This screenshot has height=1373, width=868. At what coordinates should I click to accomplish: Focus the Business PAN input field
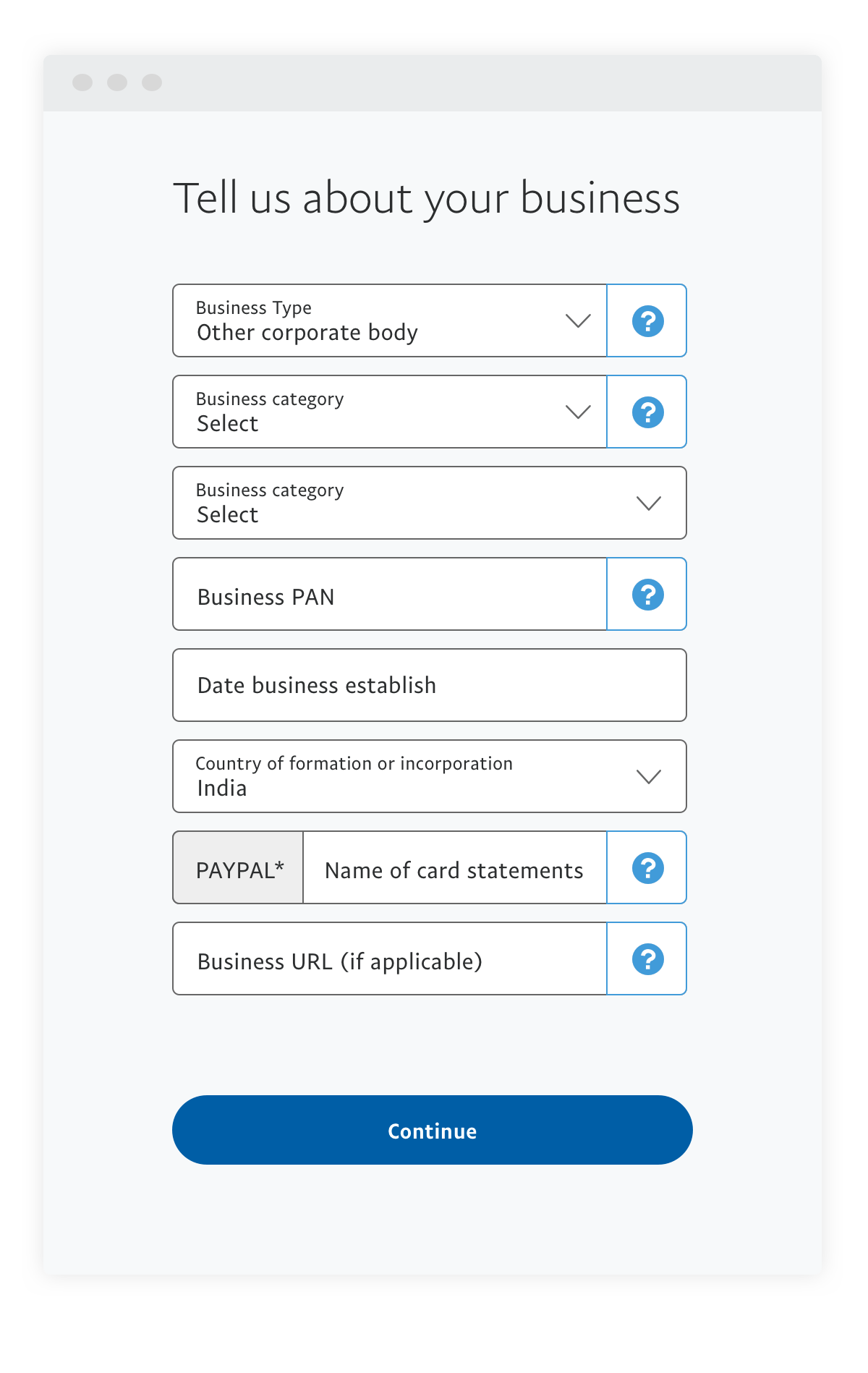(x=389, y=595)
